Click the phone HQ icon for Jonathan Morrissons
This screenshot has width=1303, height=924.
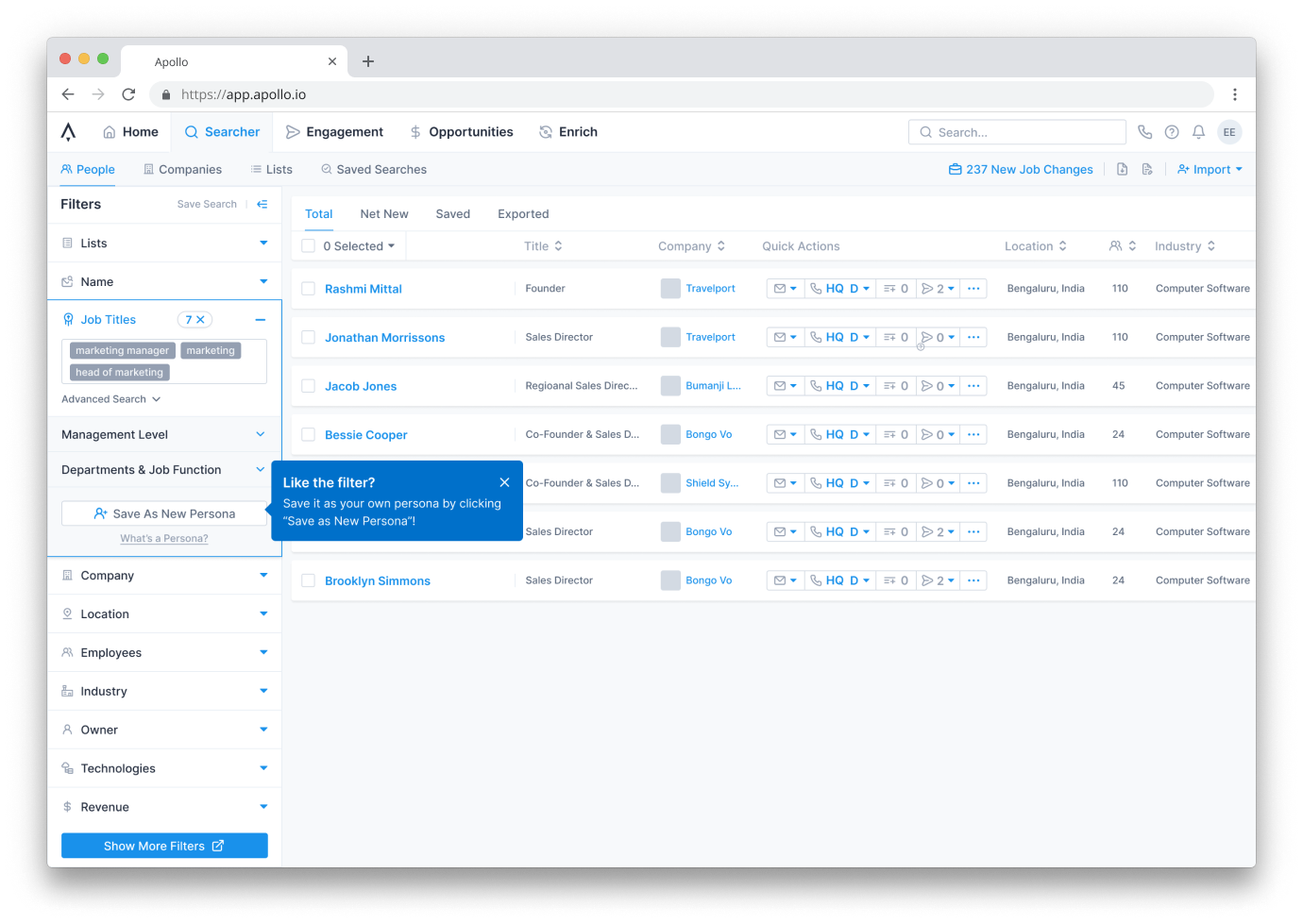816,337
